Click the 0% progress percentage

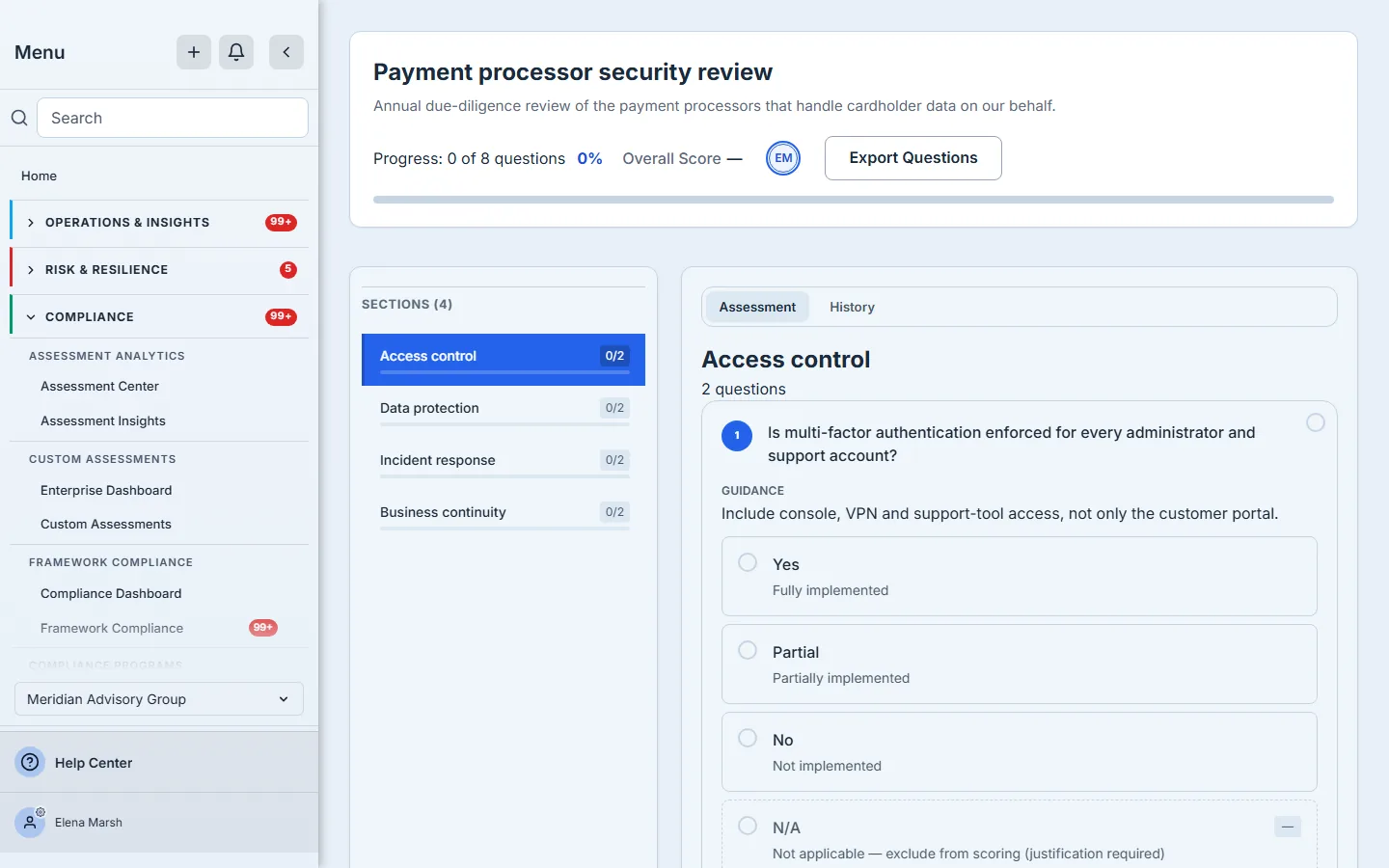click(x=589, y=158)
